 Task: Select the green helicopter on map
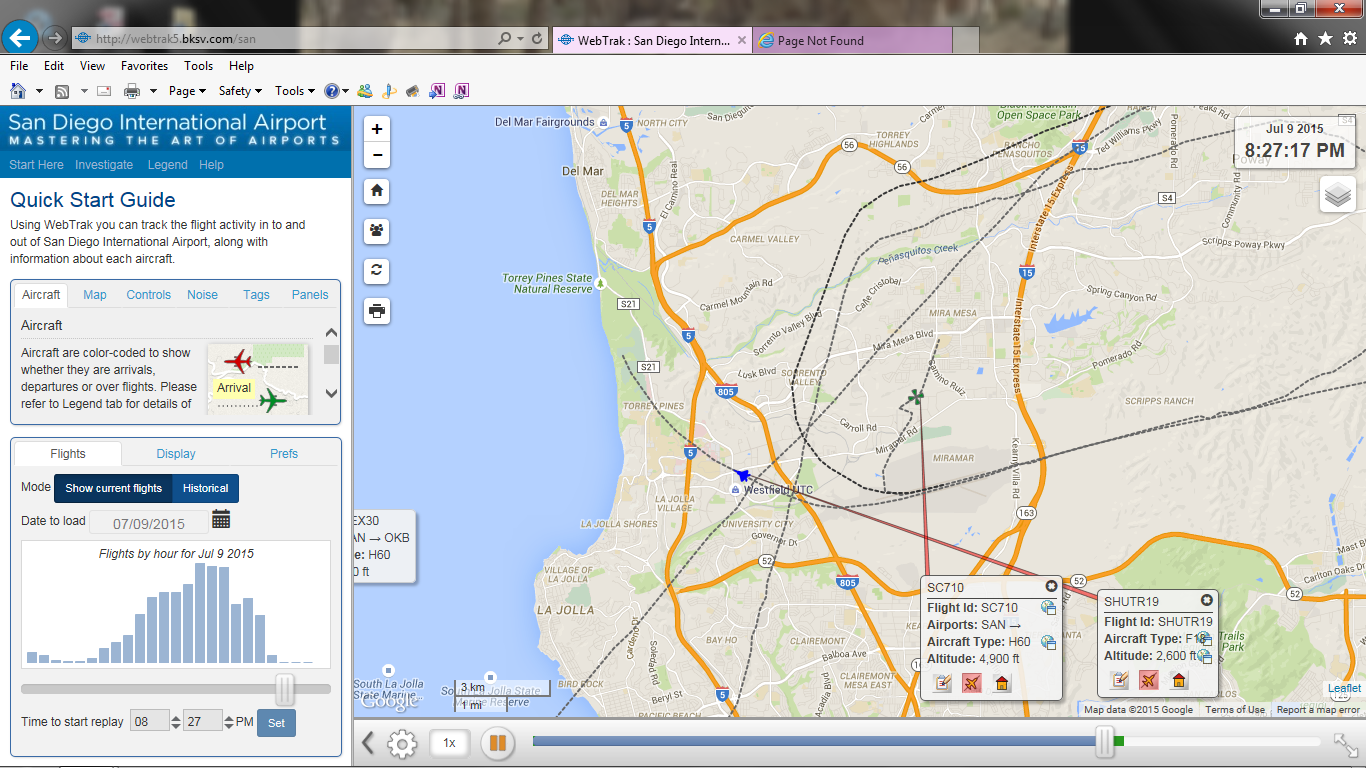click(914, 398)
